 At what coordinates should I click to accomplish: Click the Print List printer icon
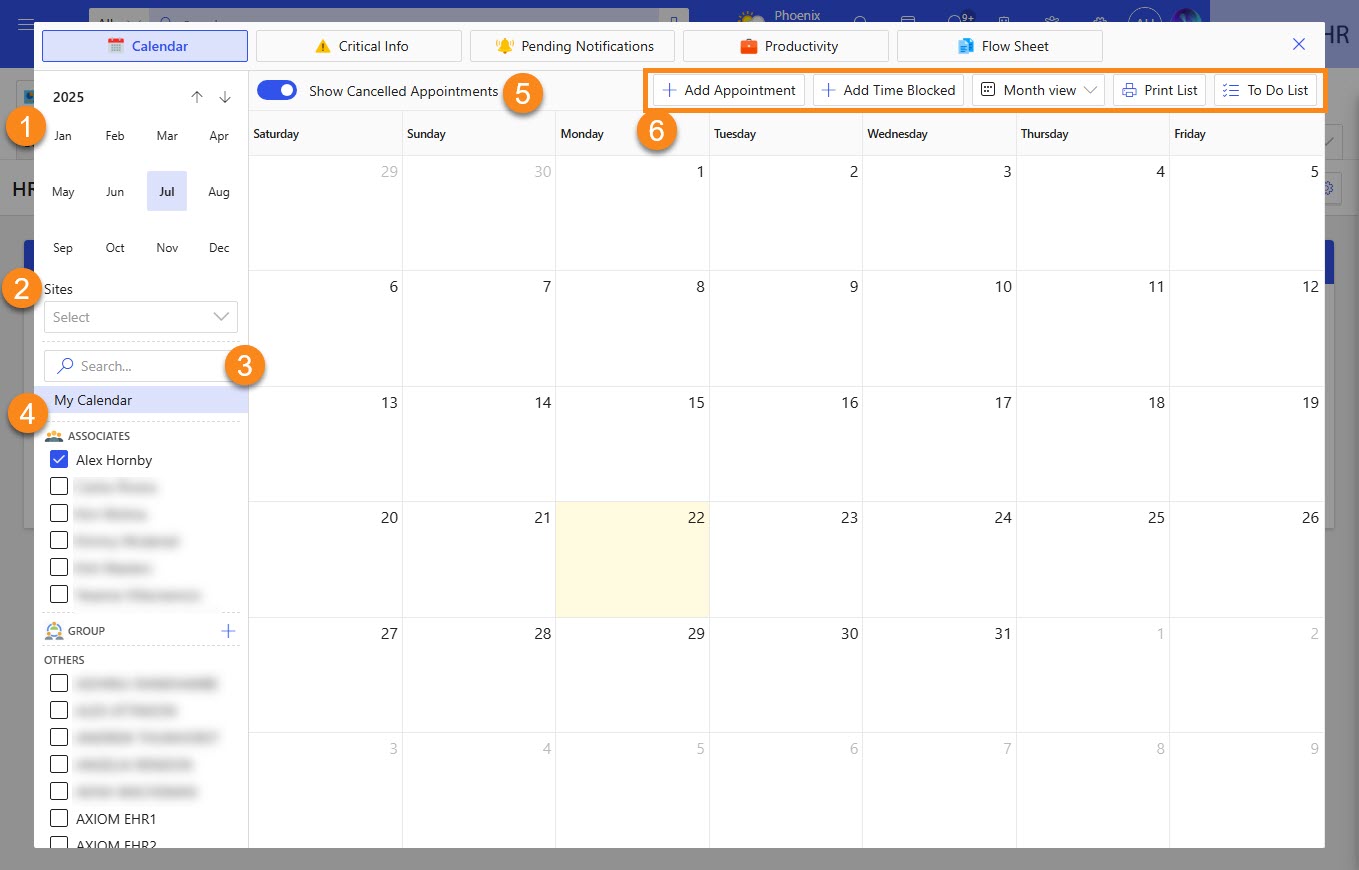pos(1129,90)
